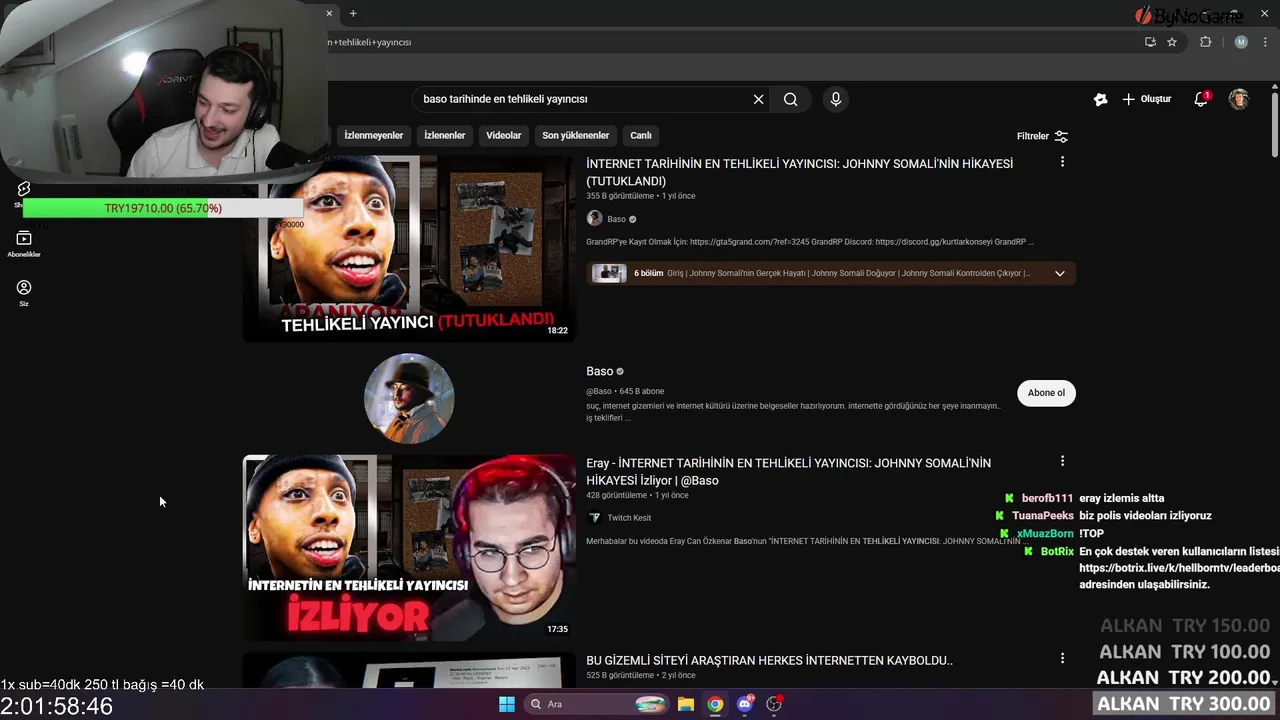The width and height of the screenshot is (1280, 720).
Task: Open a new browser tab
Action: pyautogui.click(x=353, y=13)
